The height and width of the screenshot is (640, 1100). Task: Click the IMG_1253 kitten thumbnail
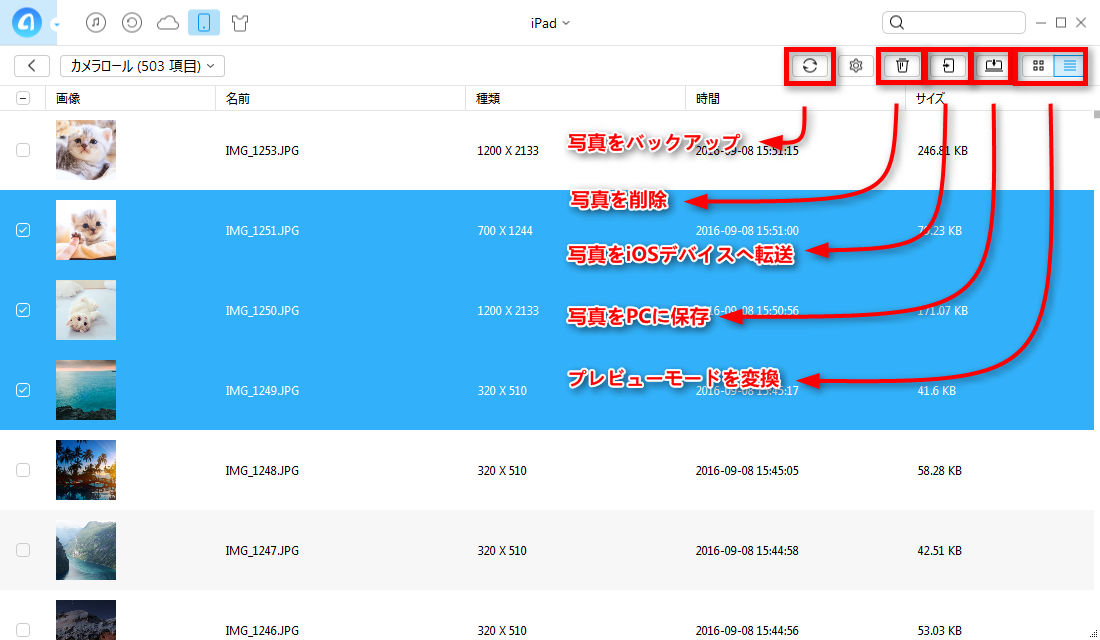tap(86, 150)
